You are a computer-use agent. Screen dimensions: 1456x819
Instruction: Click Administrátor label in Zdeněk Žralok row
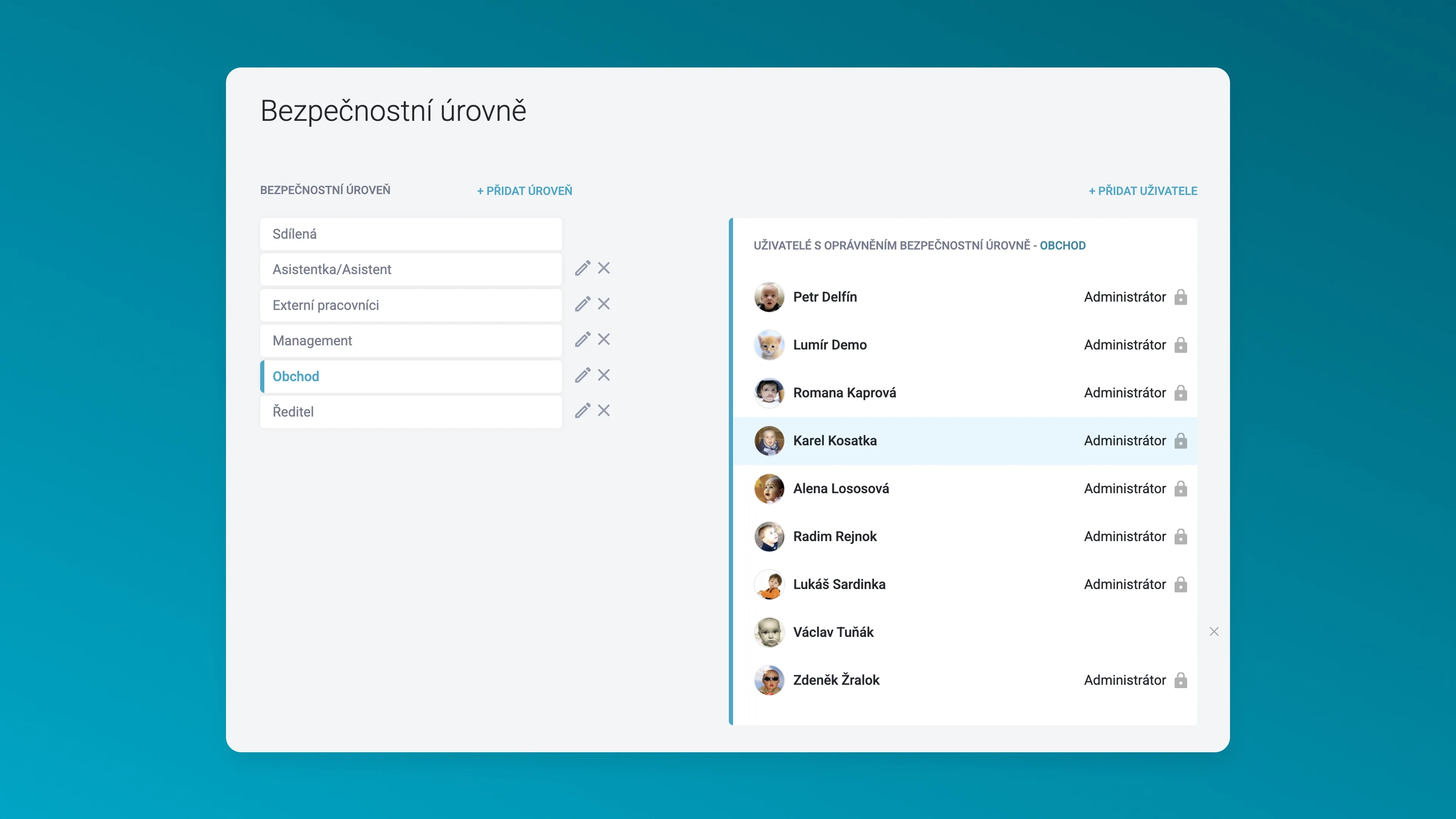click(x=1125, y=681)
